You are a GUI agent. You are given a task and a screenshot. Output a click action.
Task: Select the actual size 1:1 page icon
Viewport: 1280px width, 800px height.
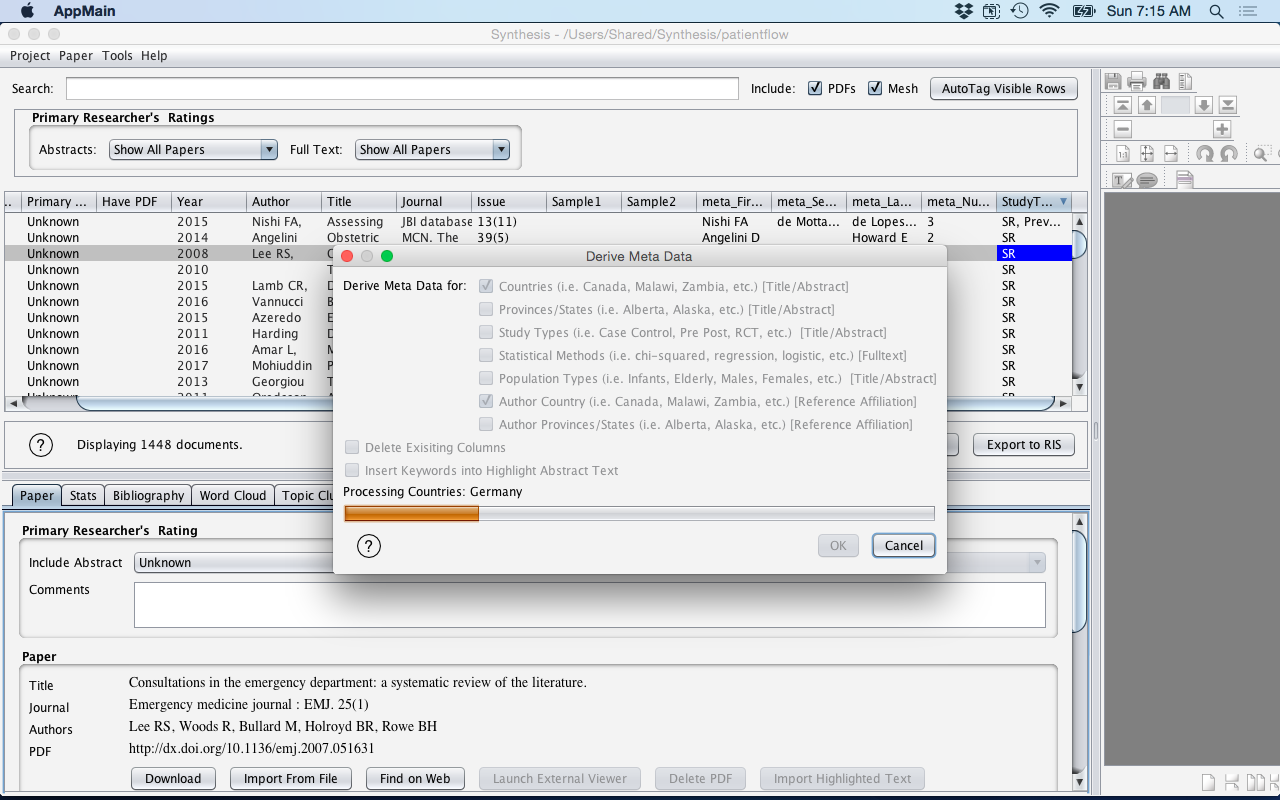click(1123, 154)
